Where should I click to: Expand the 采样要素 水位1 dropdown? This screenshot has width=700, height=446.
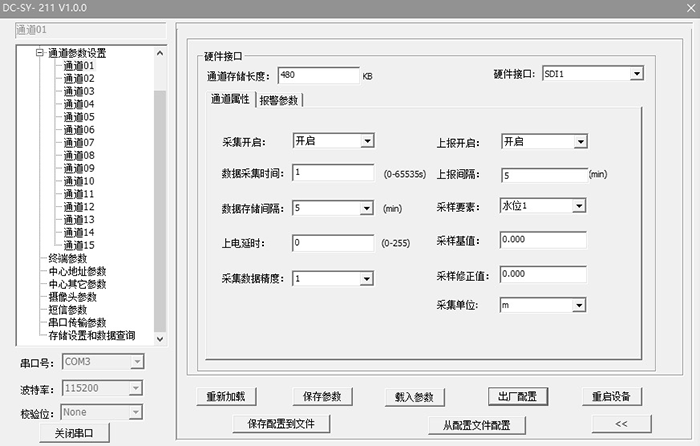coord(579,206)
